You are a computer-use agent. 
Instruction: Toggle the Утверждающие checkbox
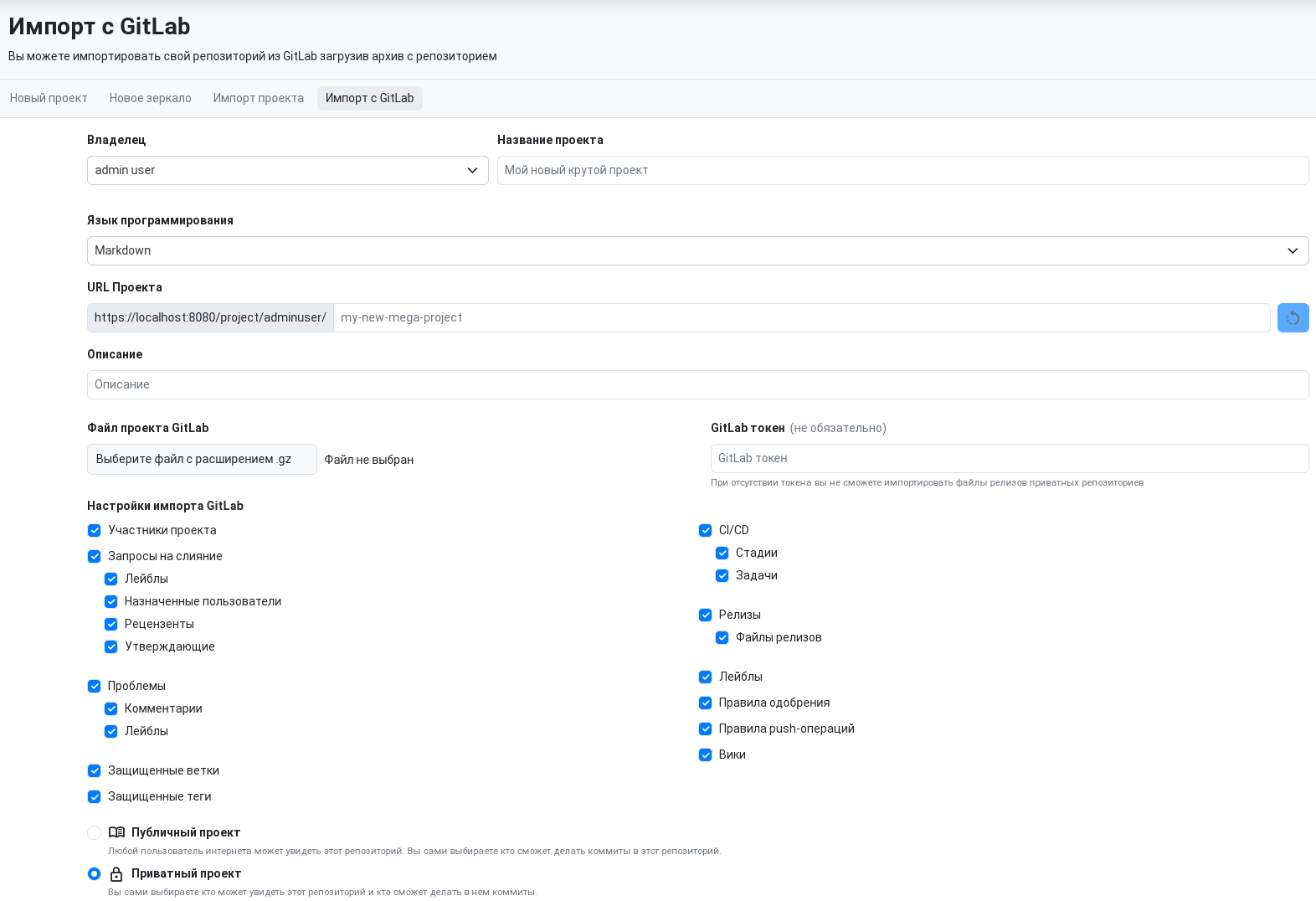tap(111, 646)
